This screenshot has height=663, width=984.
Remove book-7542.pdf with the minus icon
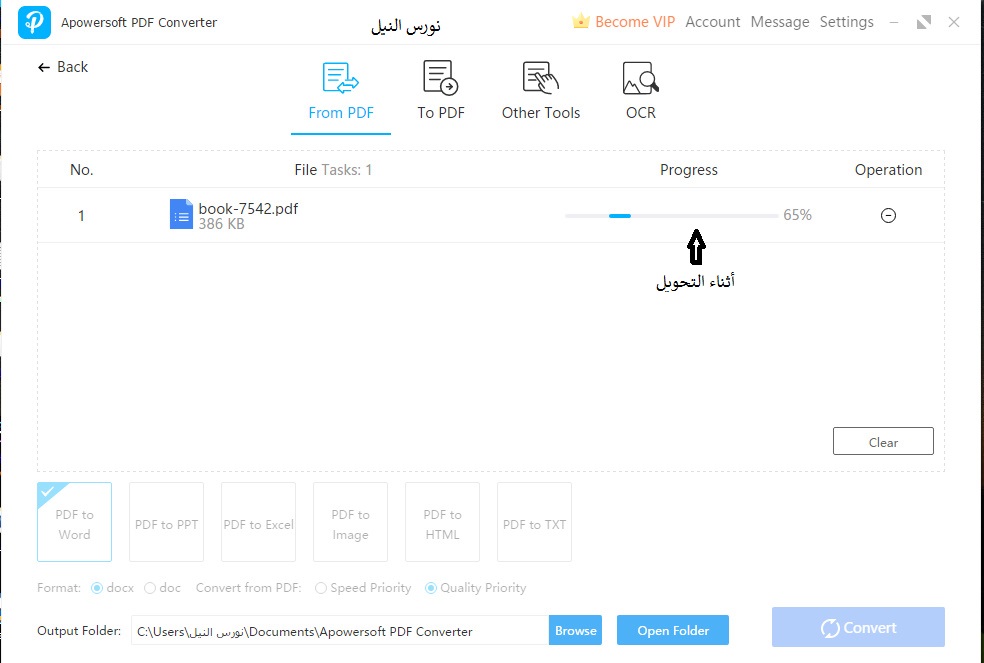click(x=888, y=215)
